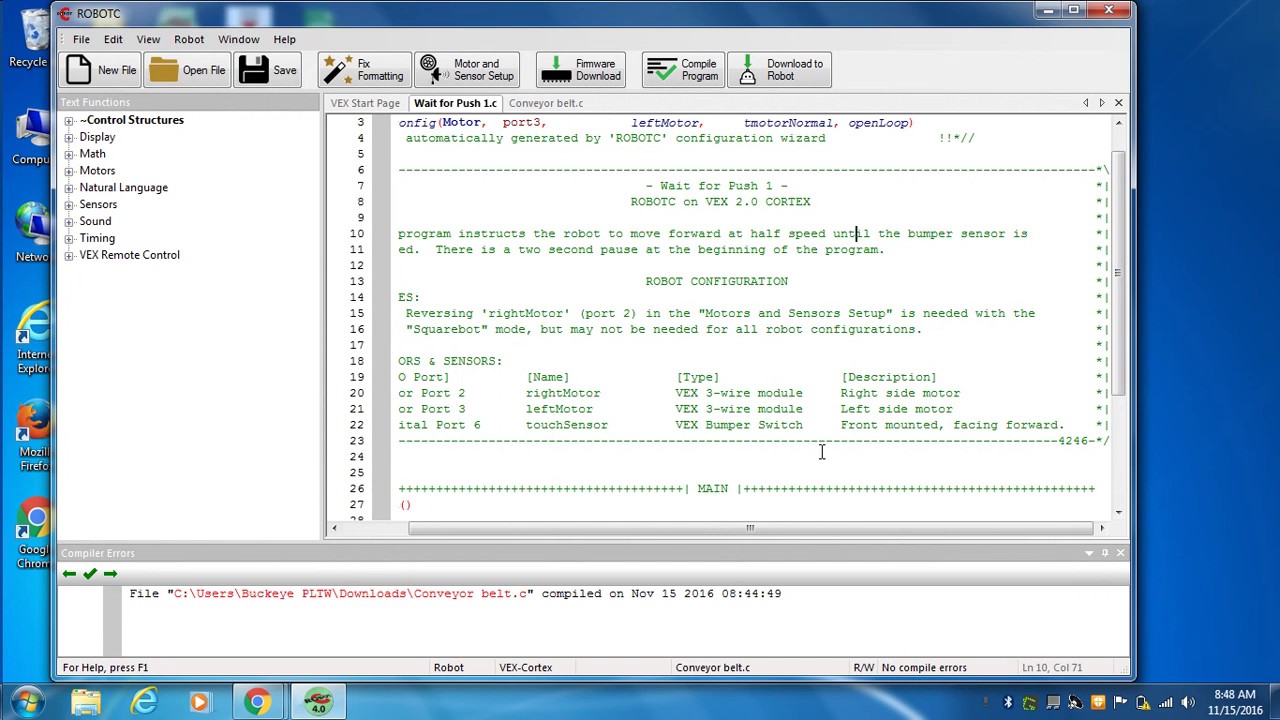Screen dimensions: 1280x720
Task: Switch to the VEX Start Page tab
Action: click(365, 103)
